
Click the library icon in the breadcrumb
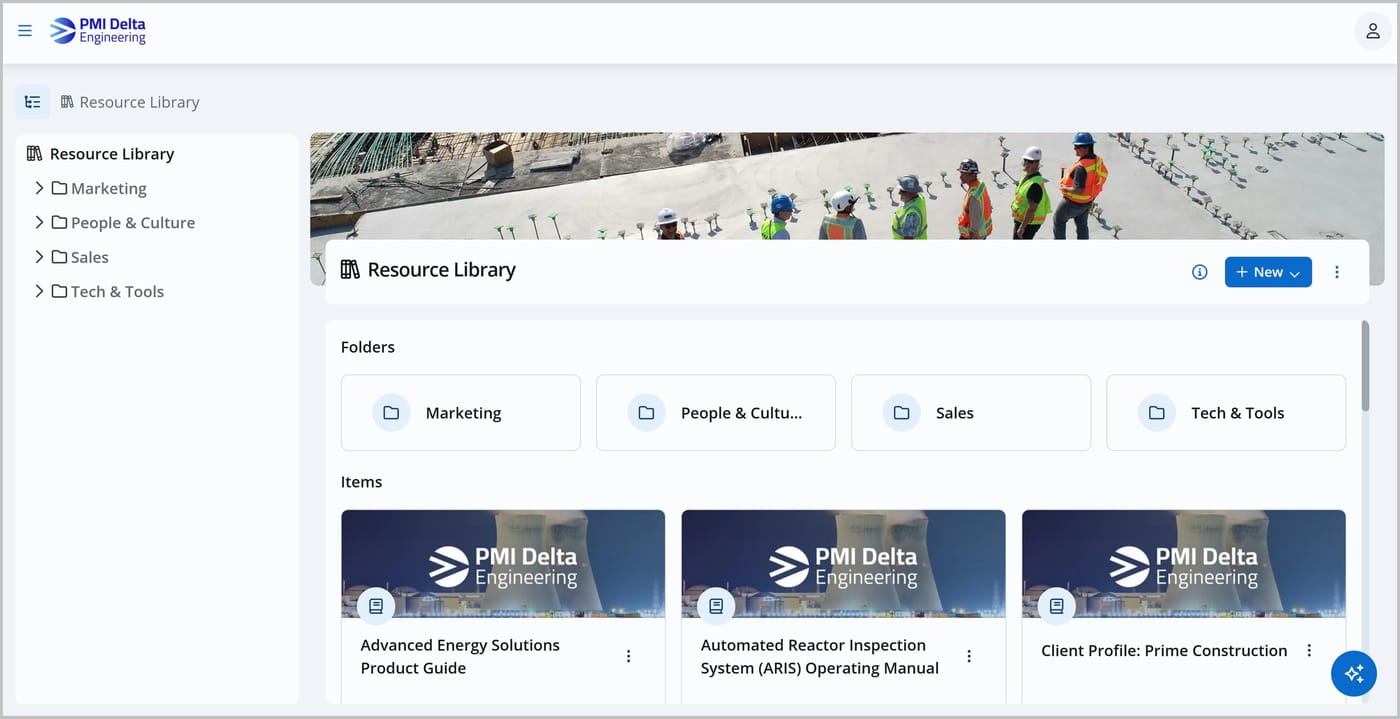[67, 102]
